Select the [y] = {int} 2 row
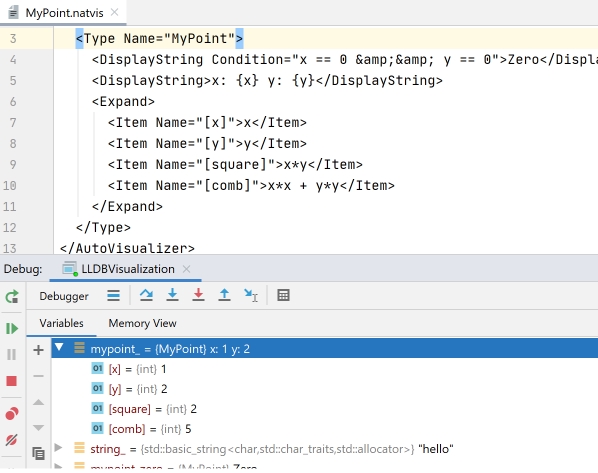Screen dimensions: 598x473 [x=325, y=389]
